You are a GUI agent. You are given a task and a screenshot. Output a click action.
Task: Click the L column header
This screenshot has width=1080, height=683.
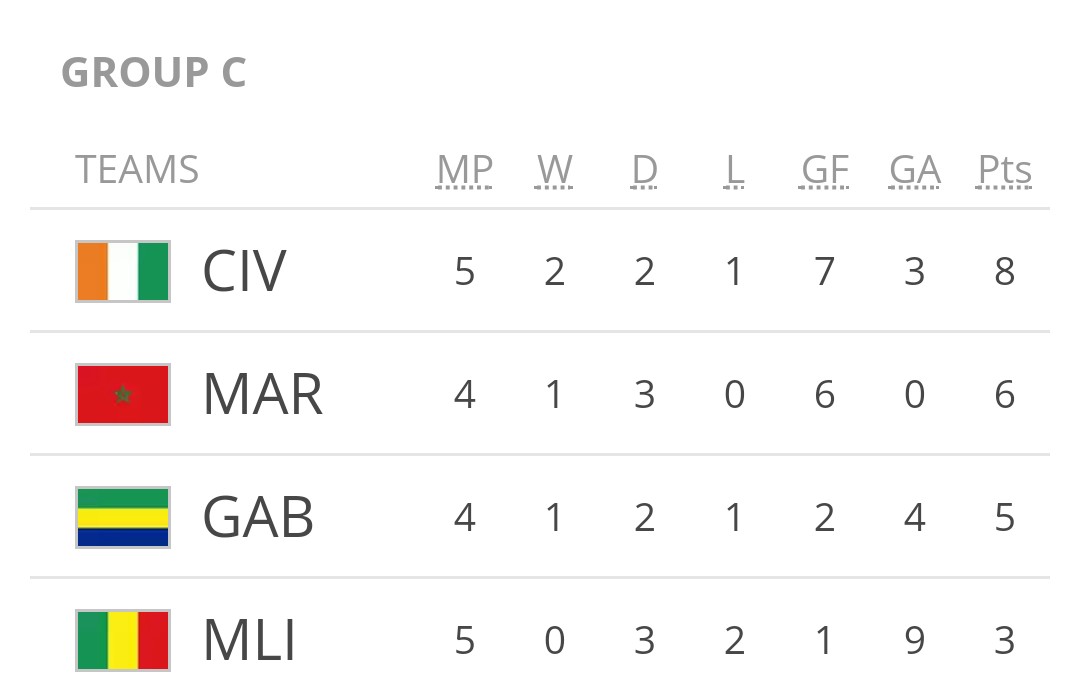734,171
